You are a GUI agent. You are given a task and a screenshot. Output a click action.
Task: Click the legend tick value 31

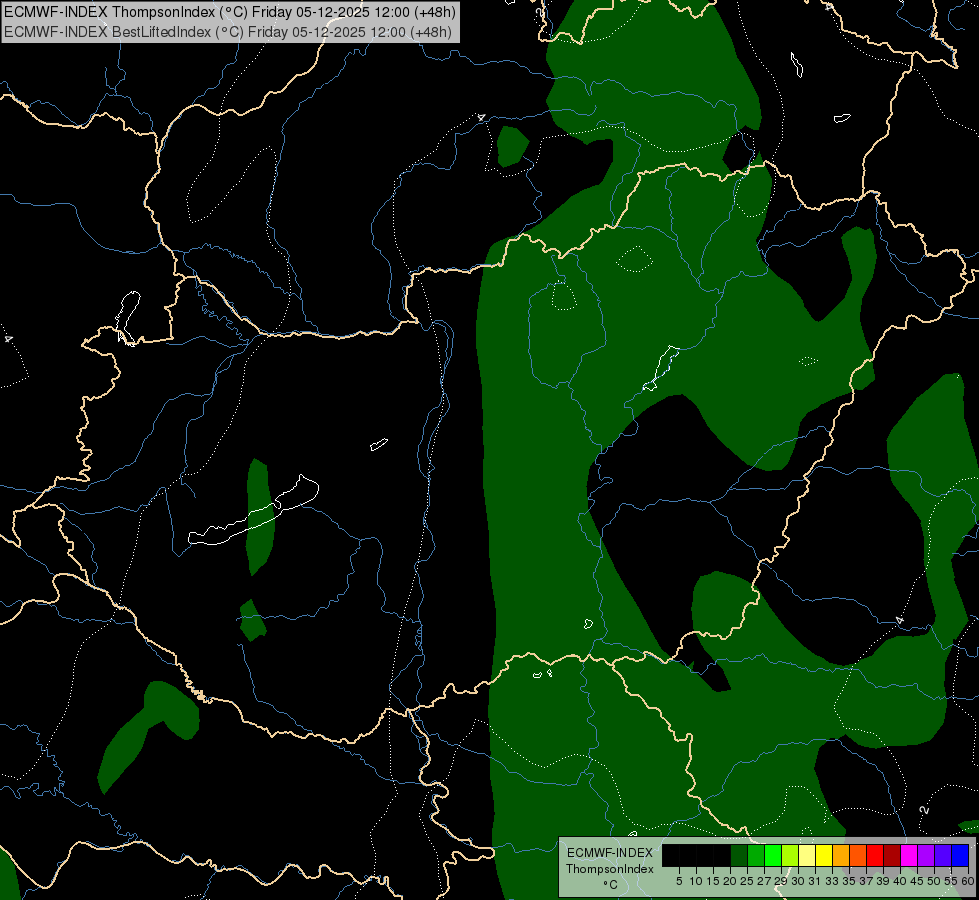tap(815, 881)
